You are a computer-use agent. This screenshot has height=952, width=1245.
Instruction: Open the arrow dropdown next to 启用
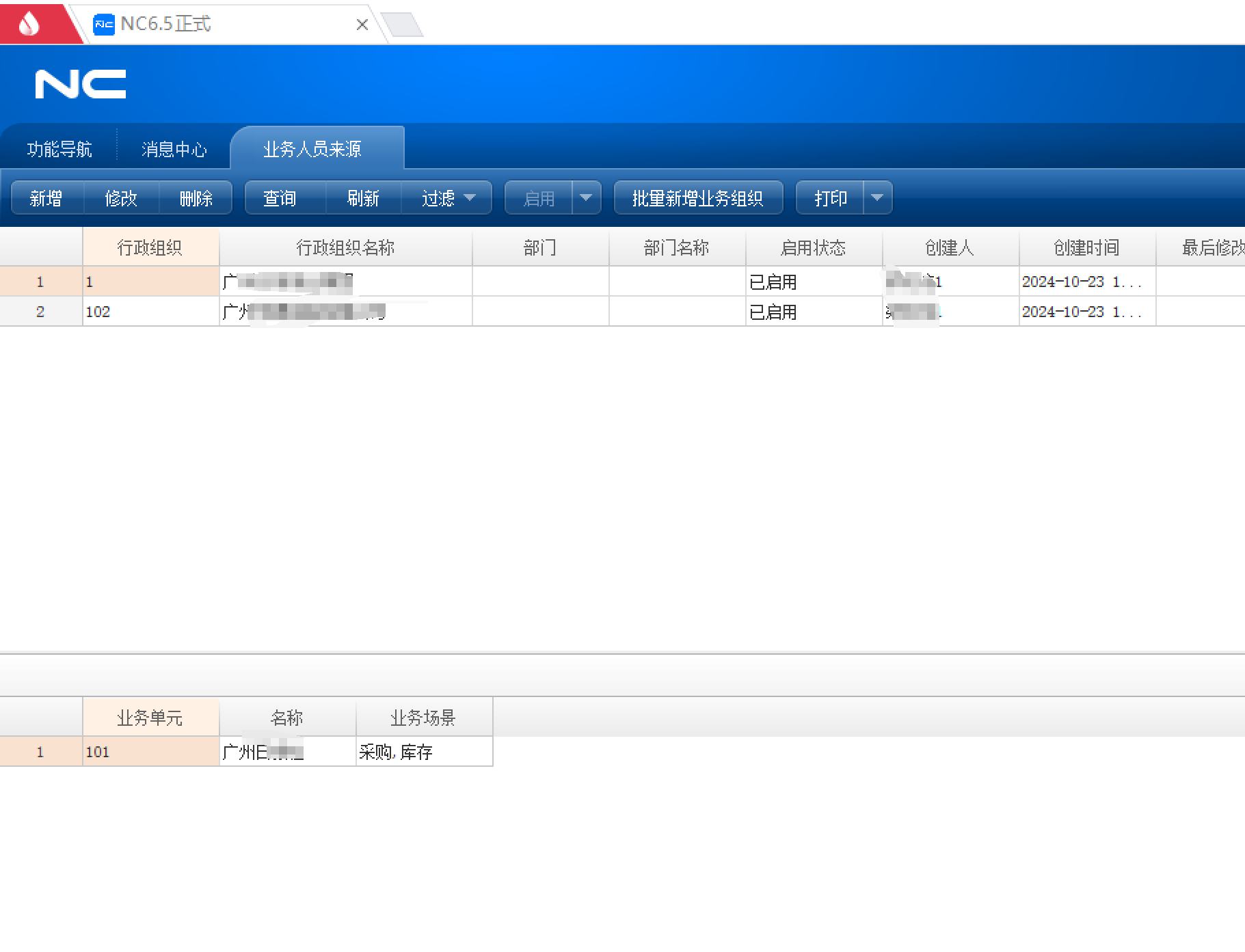[586, 198]
